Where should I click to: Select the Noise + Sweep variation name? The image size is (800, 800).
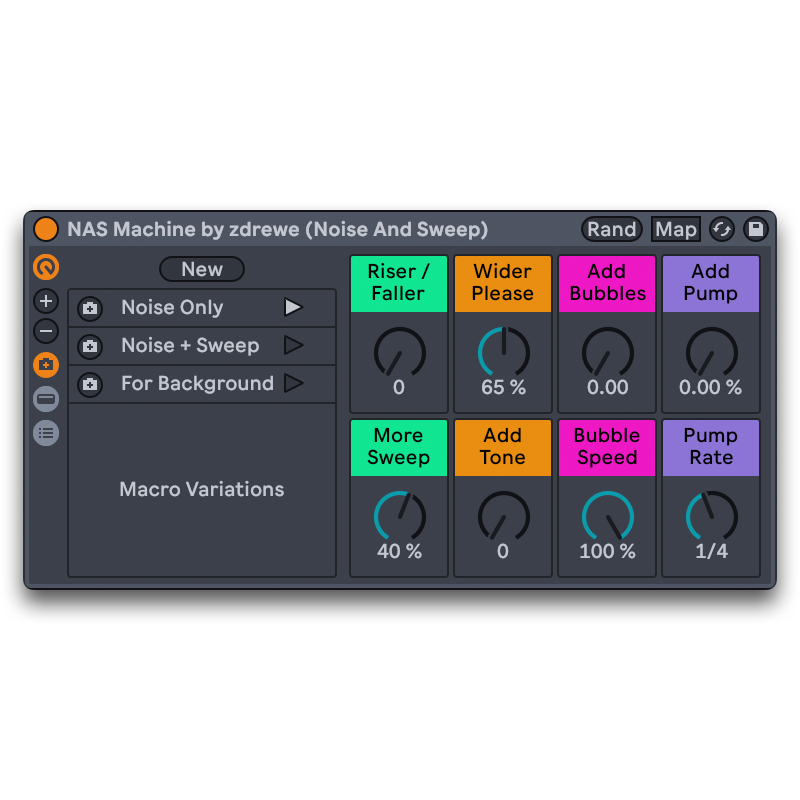(190, 345)
